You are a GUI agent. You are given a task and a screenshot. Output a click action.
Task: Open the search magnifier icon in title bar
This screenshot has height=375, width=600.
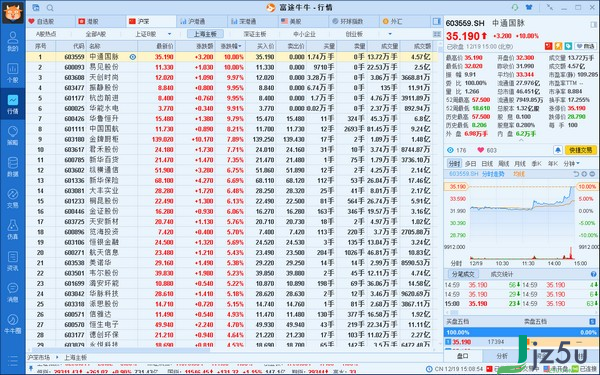click(50, 8)
